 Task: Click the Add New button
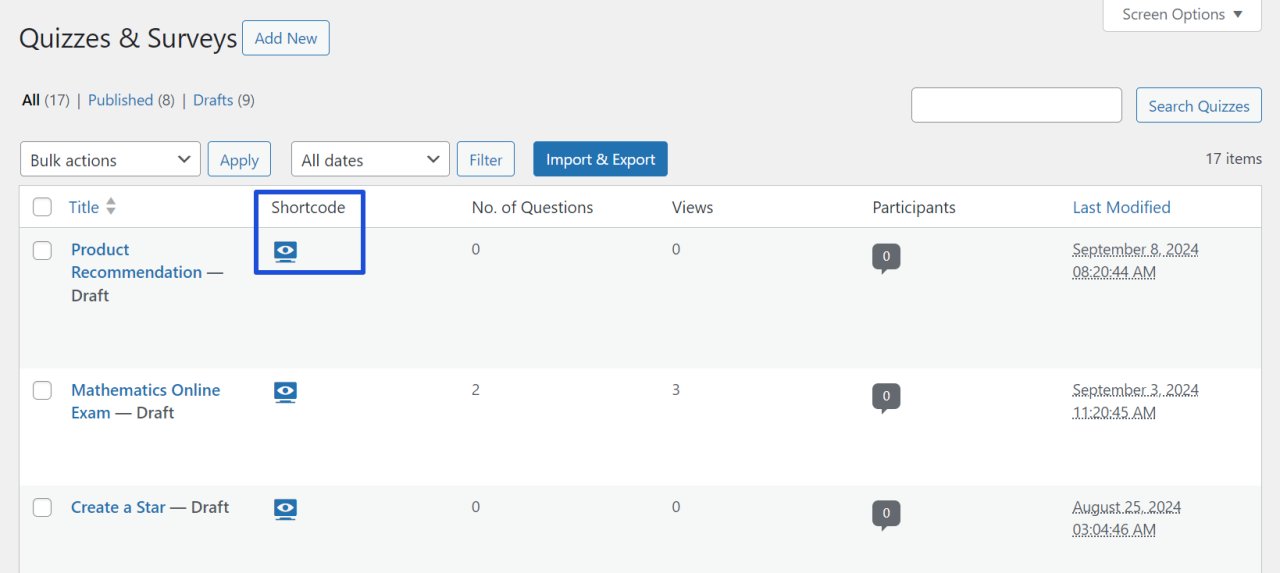(286, 38)
